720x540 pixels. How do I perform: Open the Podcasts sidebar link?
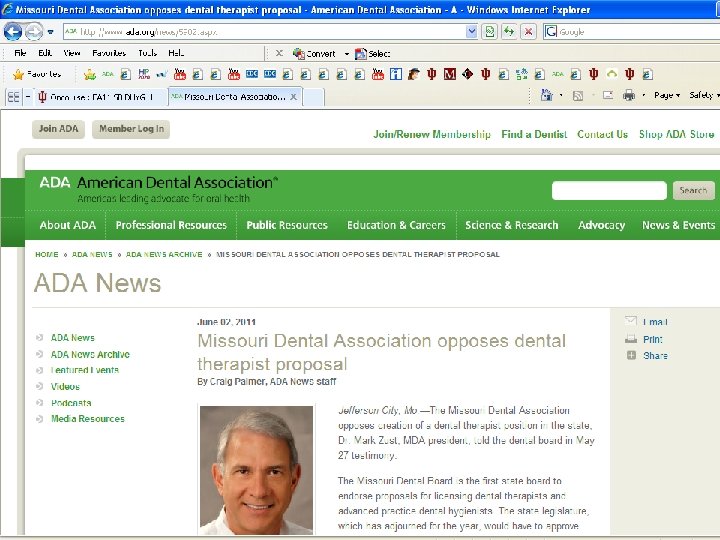point(71,403)
